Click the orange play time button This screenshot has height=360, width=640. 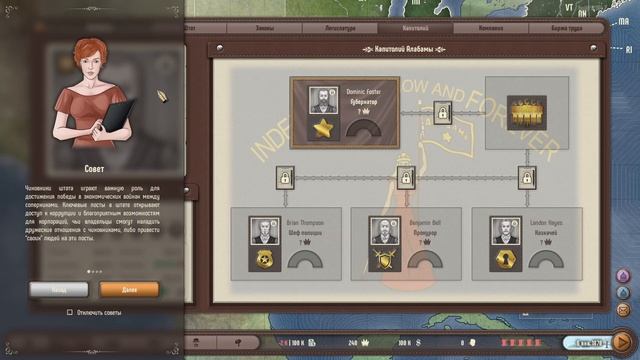click(x=622, y=342)
